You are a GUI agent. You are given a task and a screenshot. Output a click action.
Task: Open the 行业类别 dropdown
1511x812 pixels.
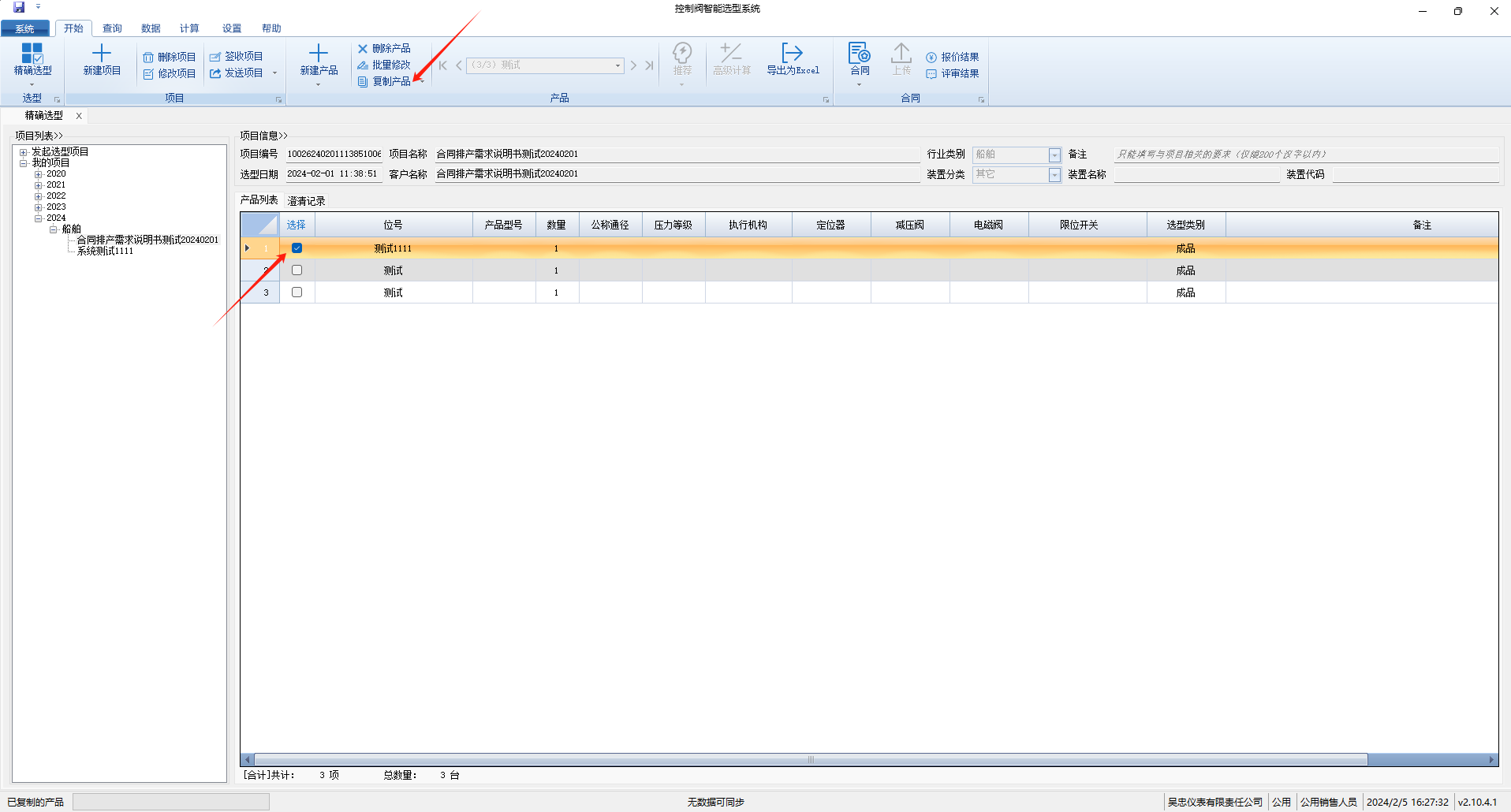coord(1054,155)
